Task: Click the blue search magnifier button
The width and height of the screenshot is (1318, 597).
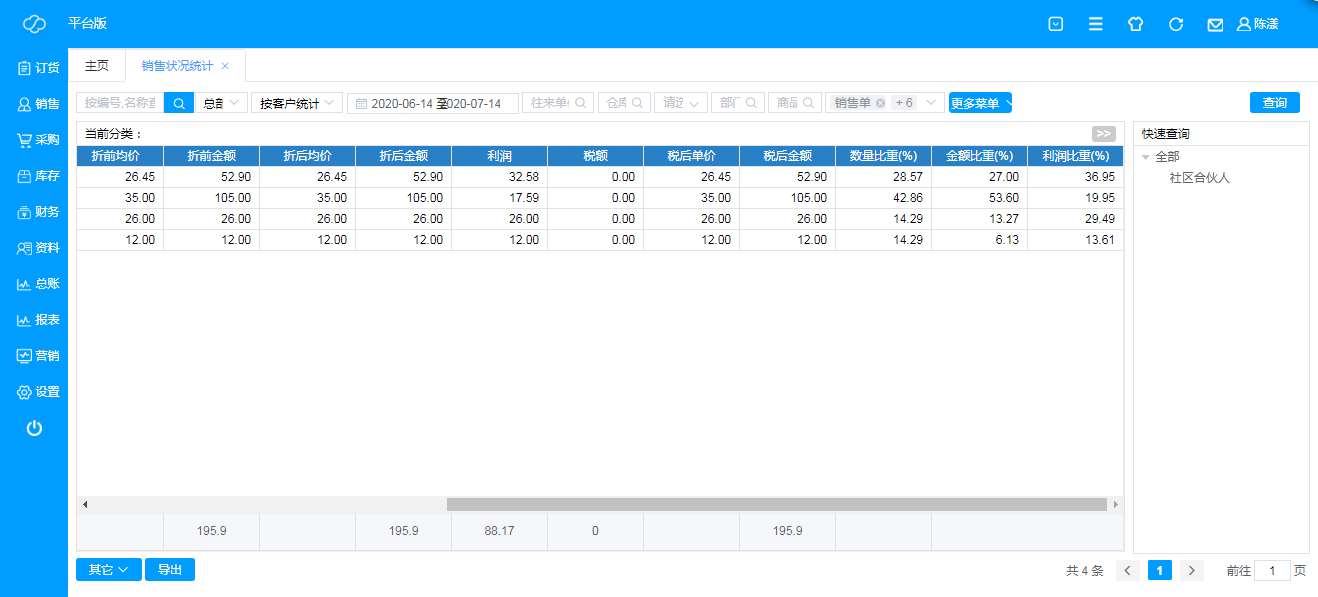Action: pyautogui.click(x=179, y=103)
